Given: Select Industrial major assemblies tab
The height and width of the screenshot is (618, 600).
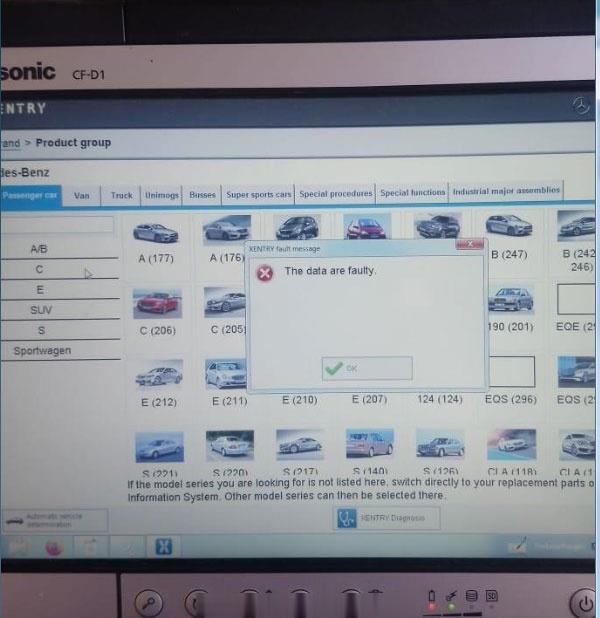Looking at the screenshot, I should pos(506,191).
